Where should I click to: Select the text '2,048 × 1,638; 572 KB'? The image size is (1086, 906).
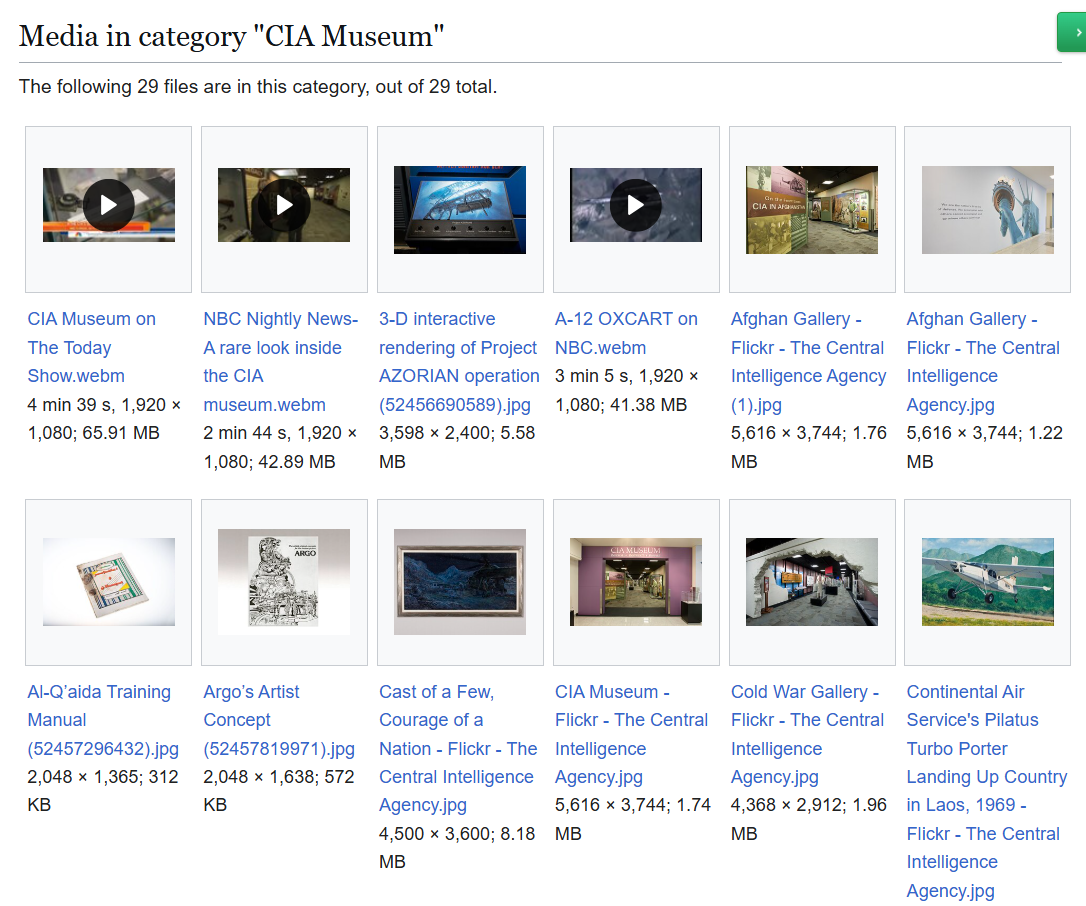(x=278, y=791)
